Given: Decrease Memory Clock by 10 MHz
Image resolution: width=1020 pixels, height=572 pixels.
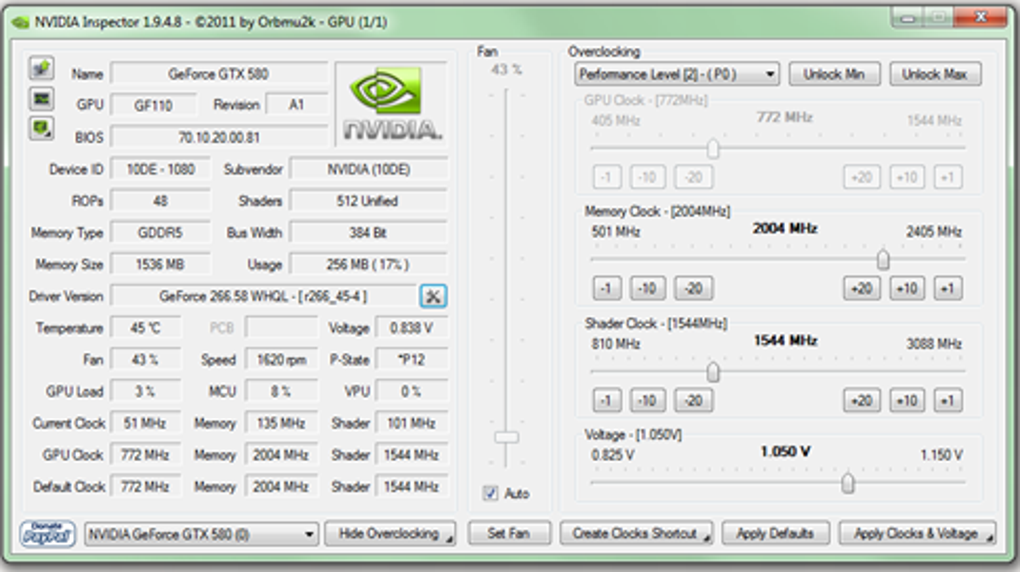Looking at the screenshot, I should coord(647,288).
